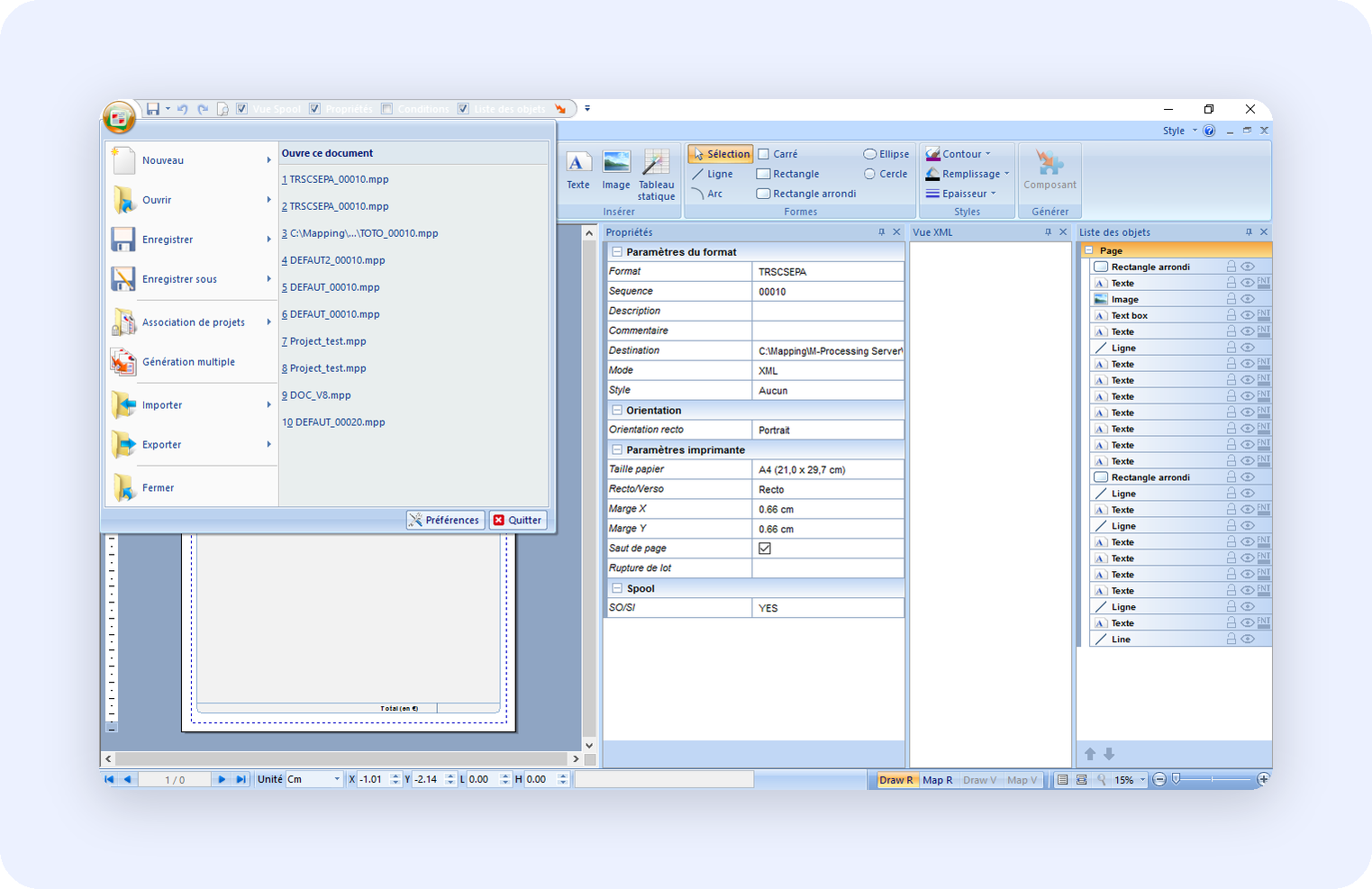Screen dimensions: 1372x889
Task: Toggle the Vue Spool checkbox
Action: tap(241, 109)
